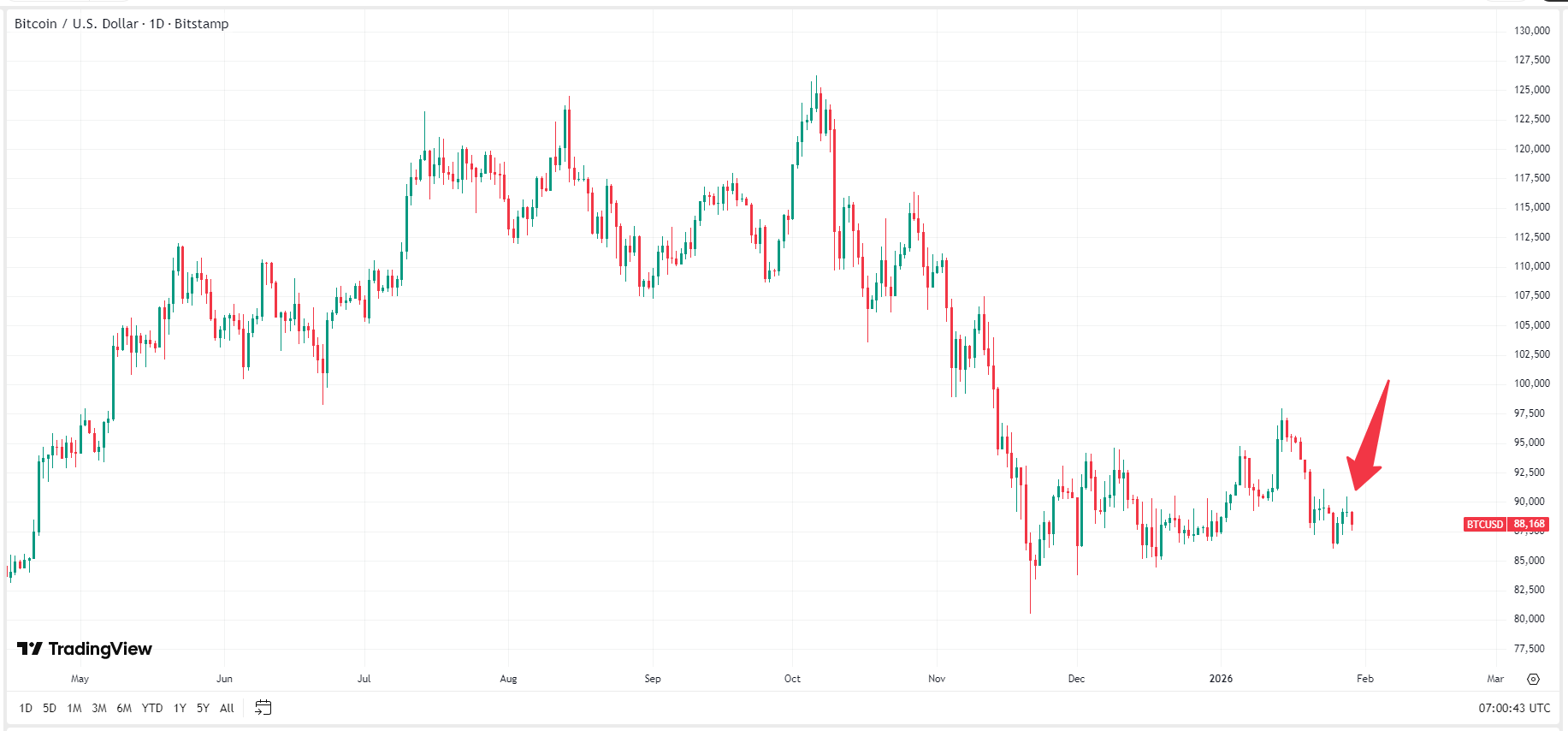Open the Go to date calendar icon

click(263, 708)
